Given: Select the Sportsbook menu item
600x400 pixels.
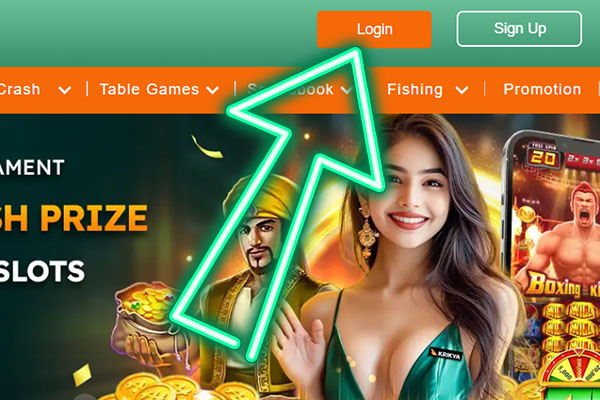Looking at the screenshot, I should [x=291, y=89].
